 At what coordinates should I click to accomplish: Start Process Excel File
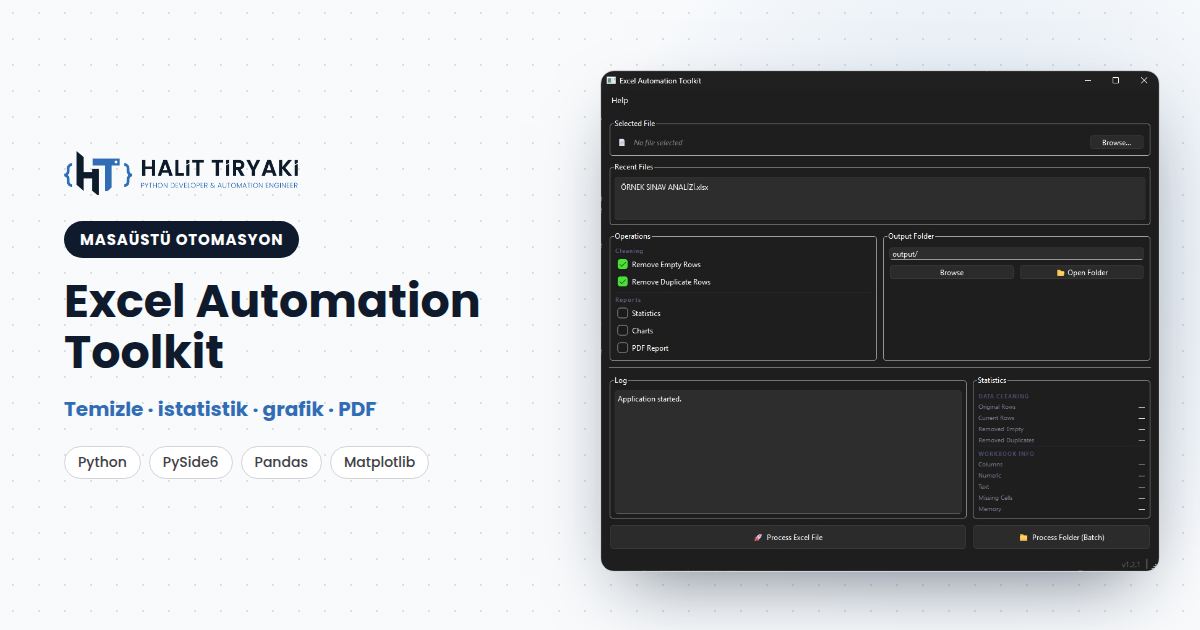(789, 537)
